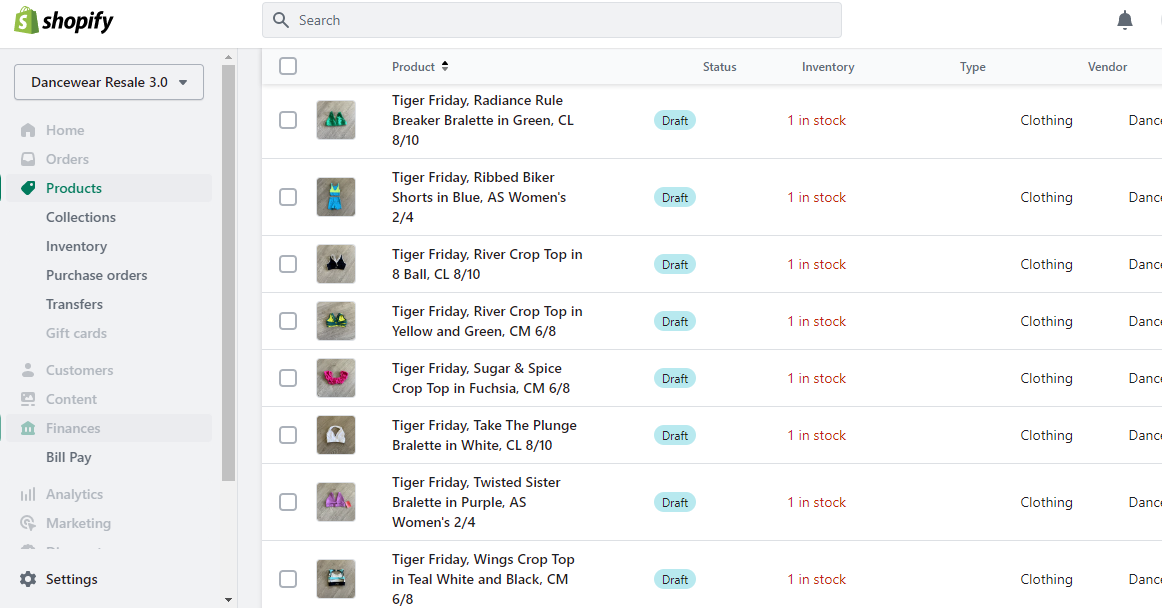Image resolution: width=1162 pixels, height=608 pixels.
Task: Click the Customers person icon
Action: [28, 370]
